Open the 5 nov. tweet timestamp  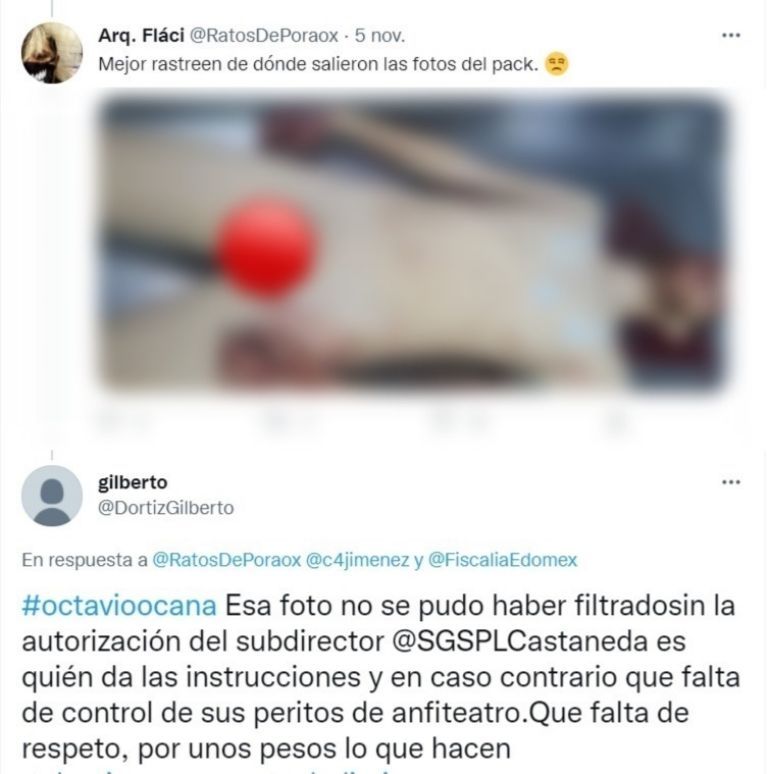[380, 36]
